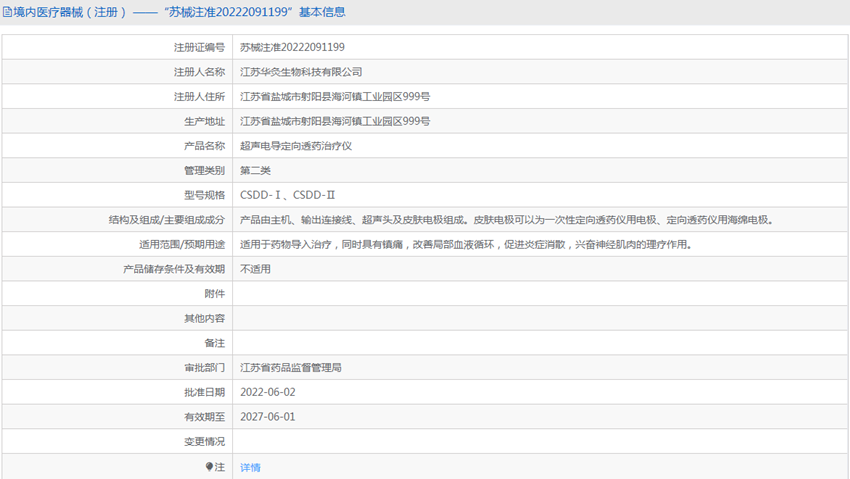Click the 变更情况 label
The width and height of the screenshot is (850, 479).
coord(204,442)
